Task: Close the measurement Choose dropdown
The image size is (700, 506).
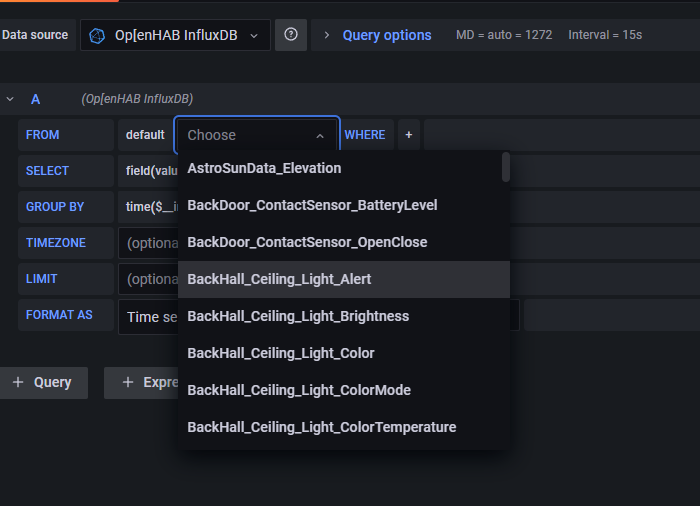Action: pyautogui.click(x=320, y=135)
